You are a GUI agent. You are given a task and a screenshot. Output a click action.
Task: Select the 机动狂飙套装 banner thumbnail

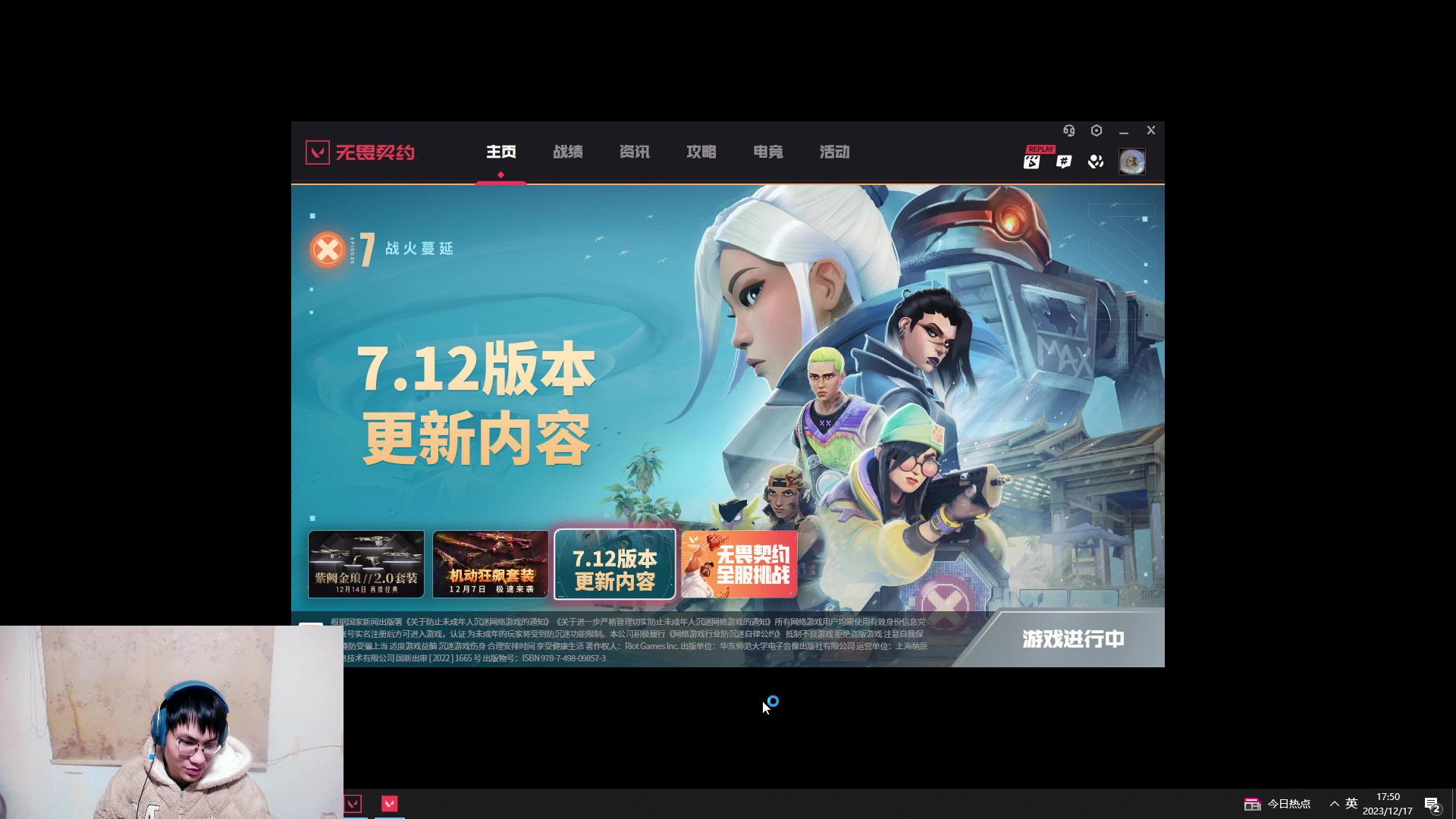tap(491, 564)
